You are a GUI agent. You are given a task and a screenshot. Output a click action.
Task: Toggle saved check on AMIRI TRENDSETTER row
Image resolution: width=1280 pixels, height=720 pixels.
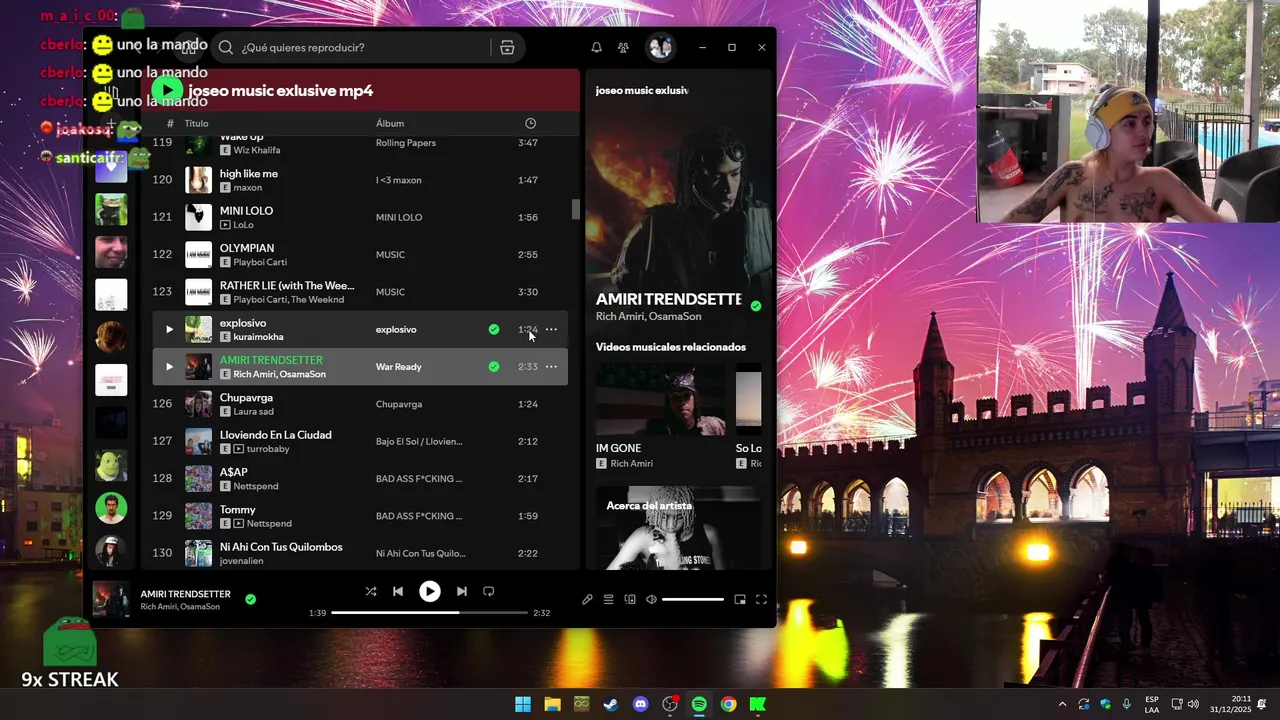pyautogui.click(x=494, y=367)
